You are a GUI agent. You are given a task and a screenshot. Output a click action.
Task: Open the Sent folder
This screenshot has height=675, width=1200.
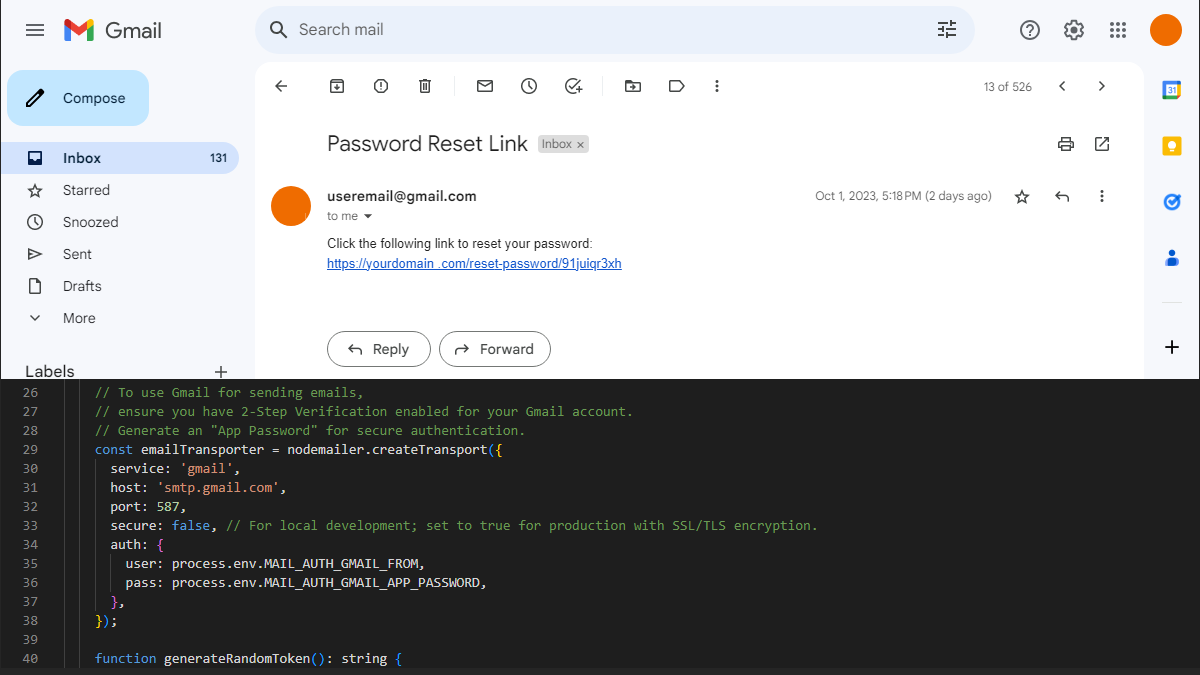coord(77,254)
